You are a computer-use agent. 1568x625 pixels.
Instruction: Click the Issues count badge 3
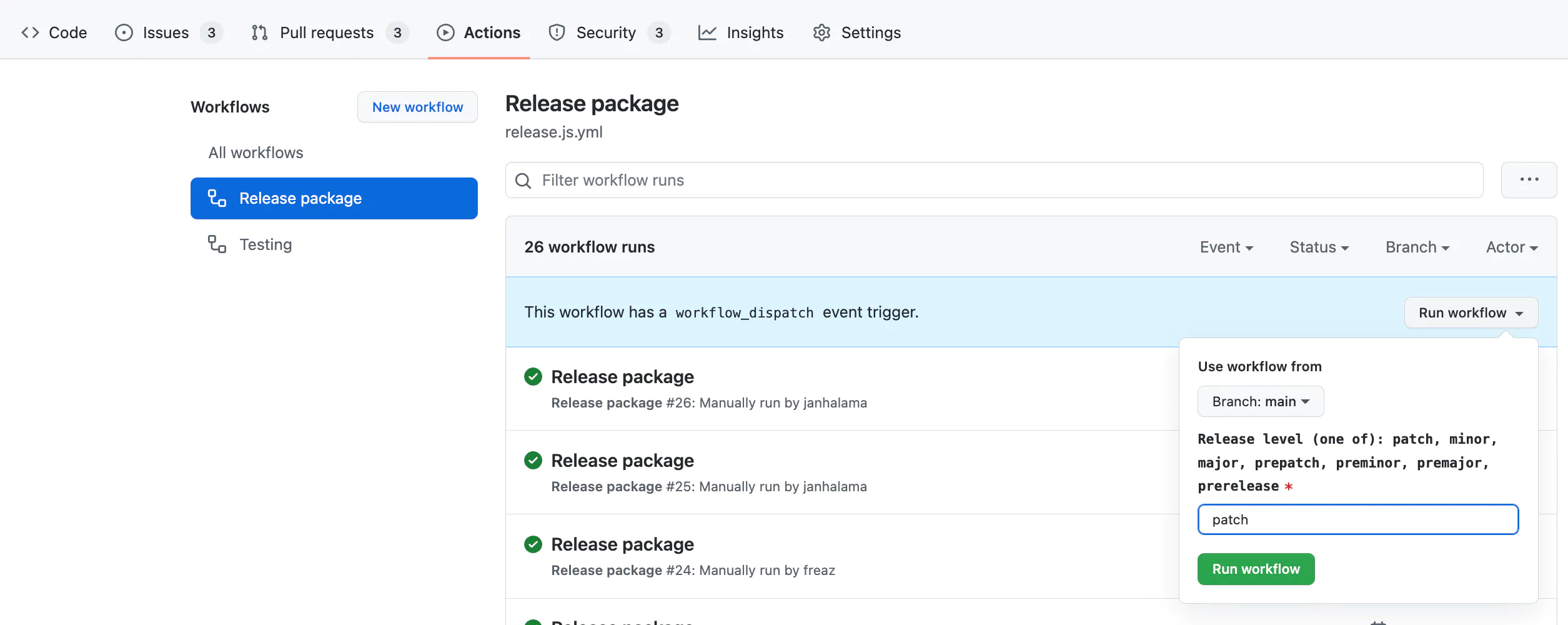point(211,32)
